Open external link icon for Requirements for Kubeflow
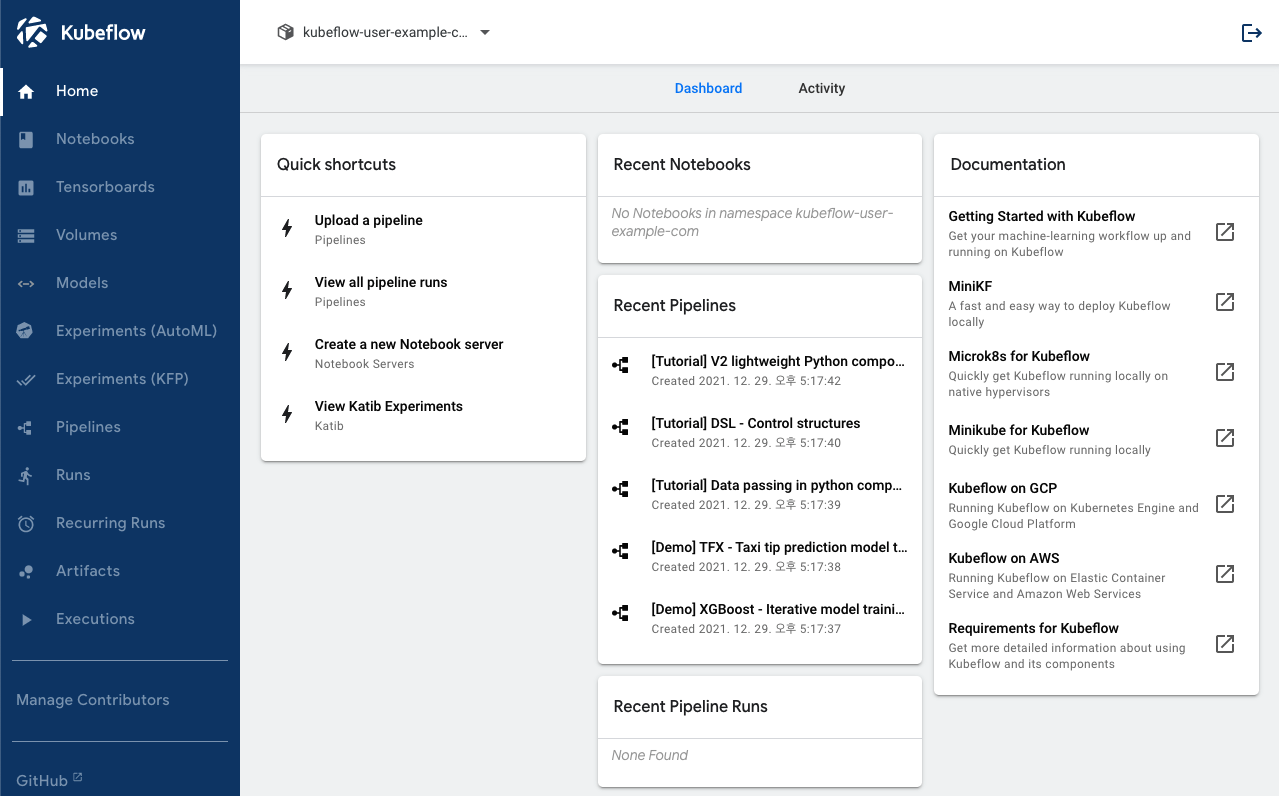Screen dimensions: 1279x796 click(1224, 644)
